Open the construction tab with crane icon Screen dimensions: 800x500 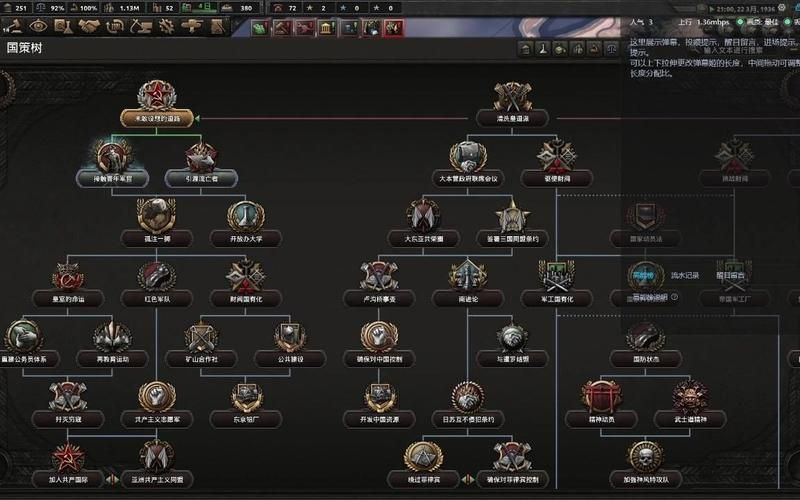pyautogui.click(x=139, y=26)
